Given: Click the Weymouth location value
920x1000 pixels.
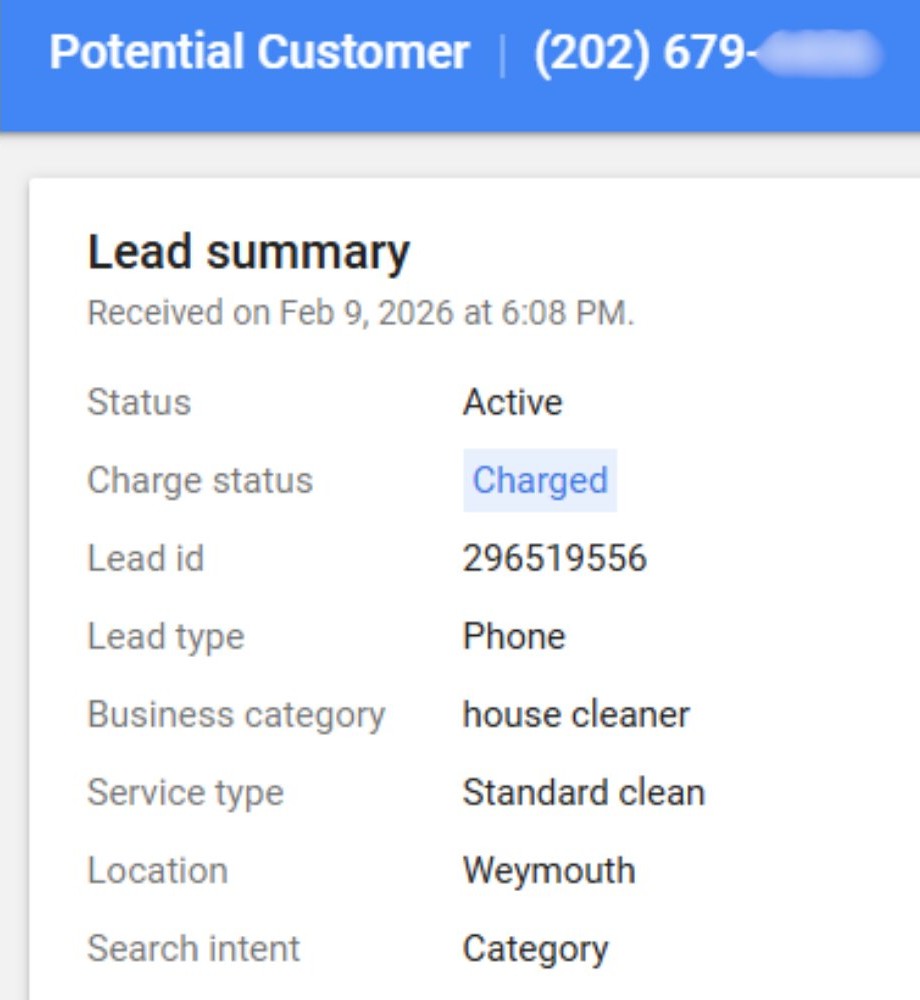Looking at the screenshot, I should [548, 871].
